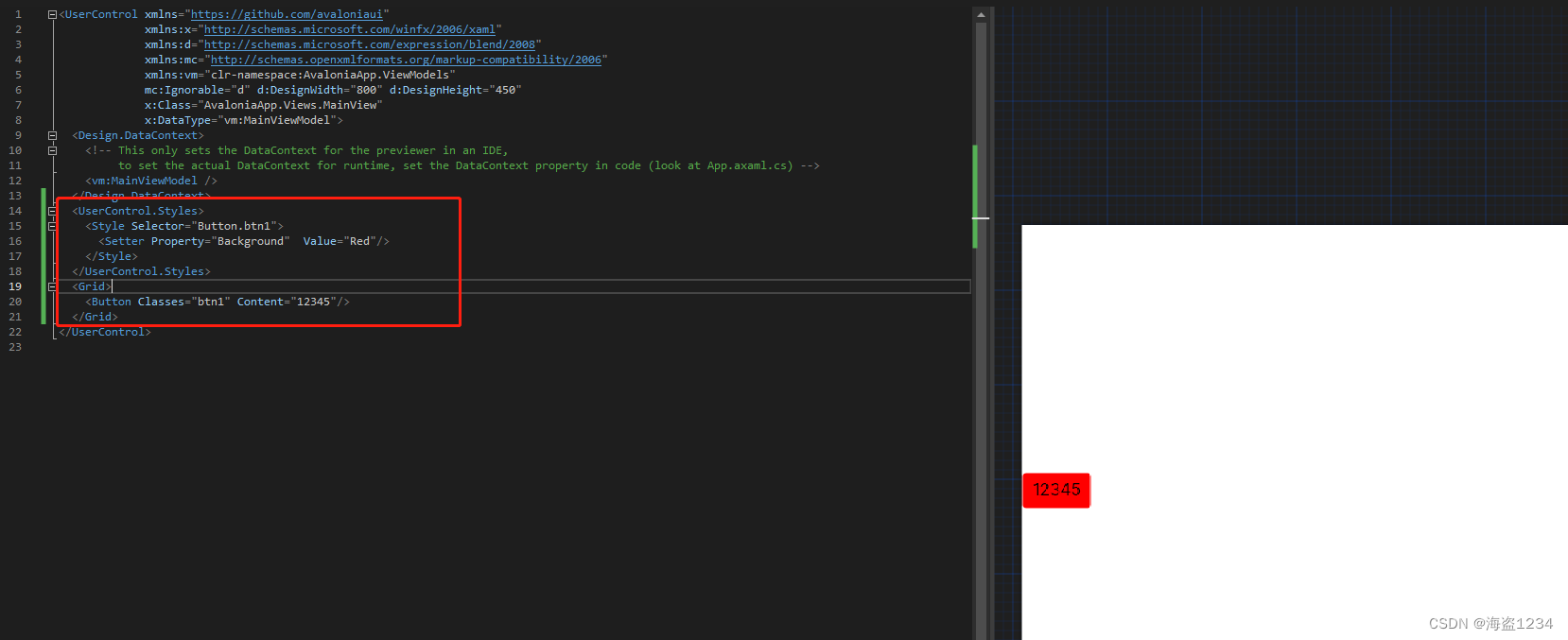Place cursor on x:Class AvaloniaApp.Views.MainView
The height and width of the screenshot is (640, 1568).
263,105
